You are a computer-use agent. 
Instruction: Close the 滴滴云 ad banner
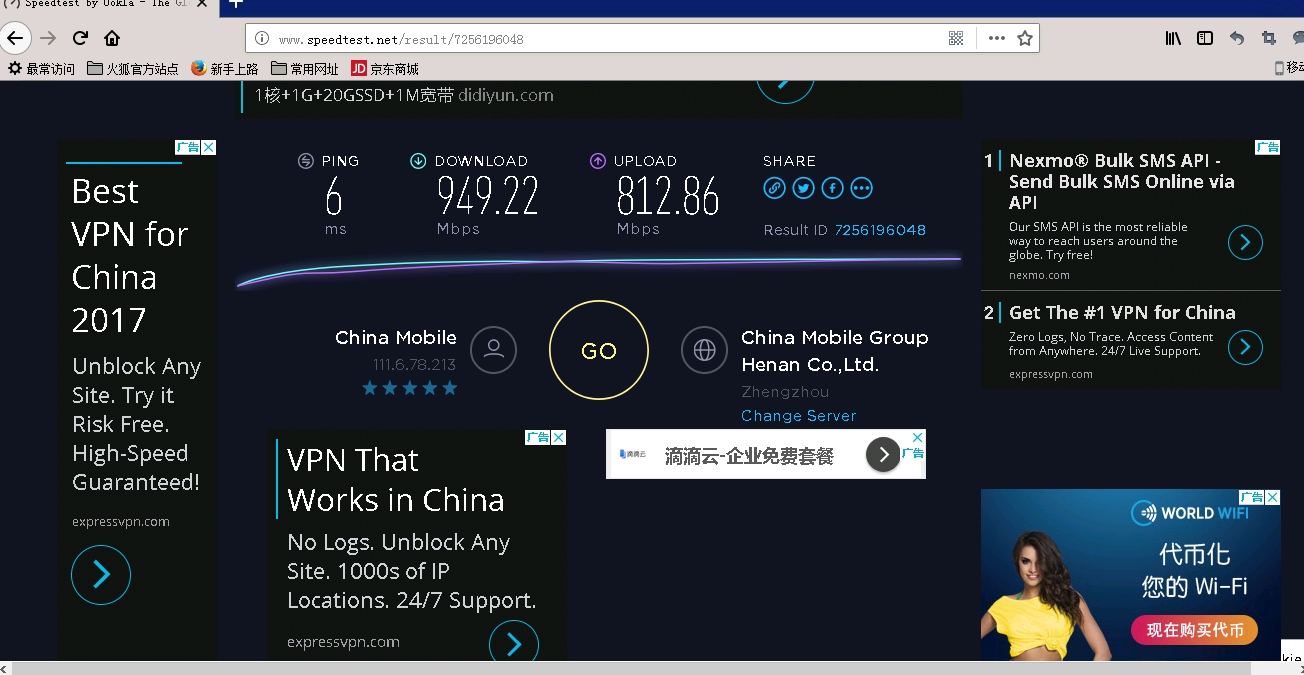(x=917, y=437)
